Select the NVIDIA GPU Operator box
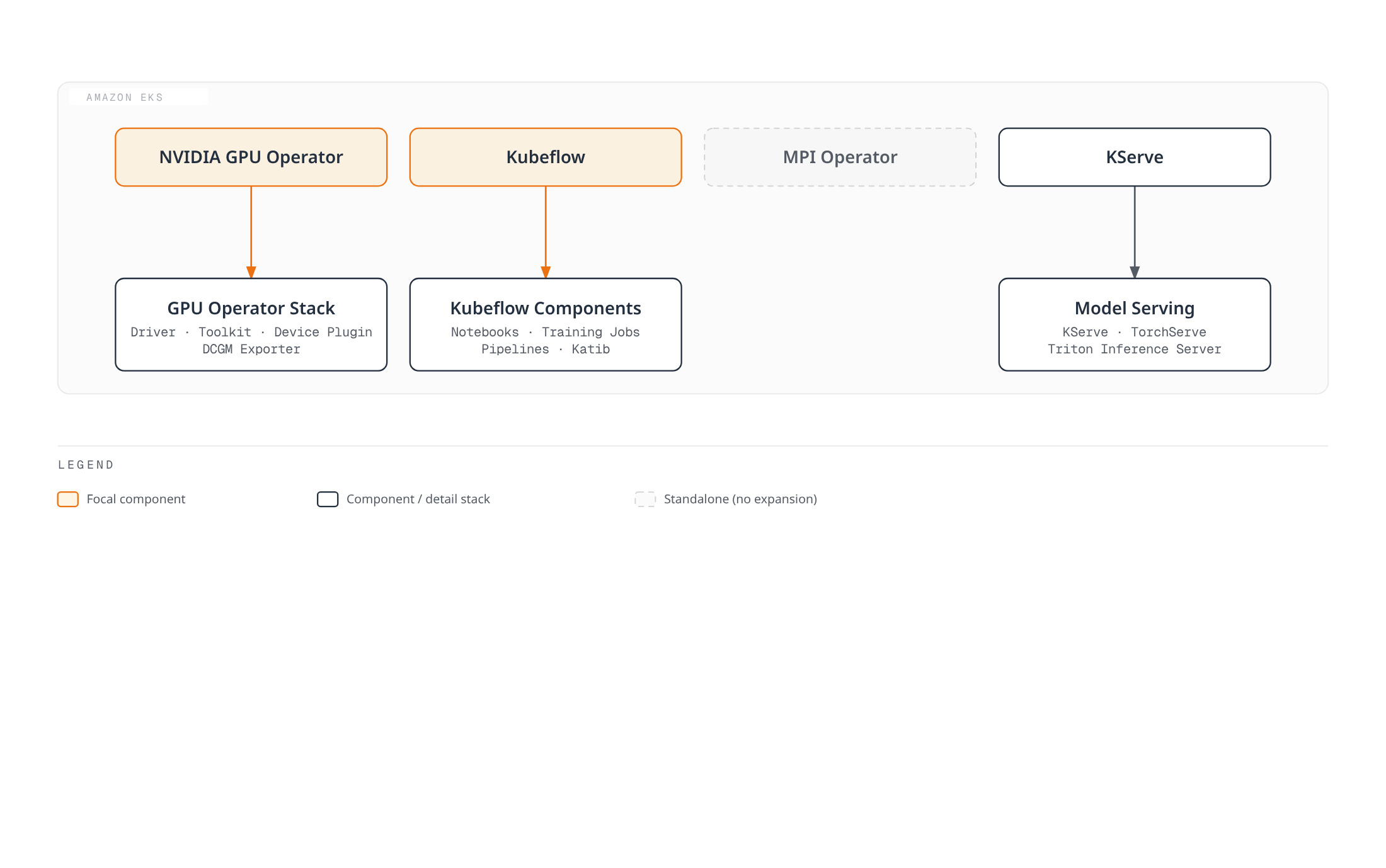1386x868 pixels. tap(251, 157)
